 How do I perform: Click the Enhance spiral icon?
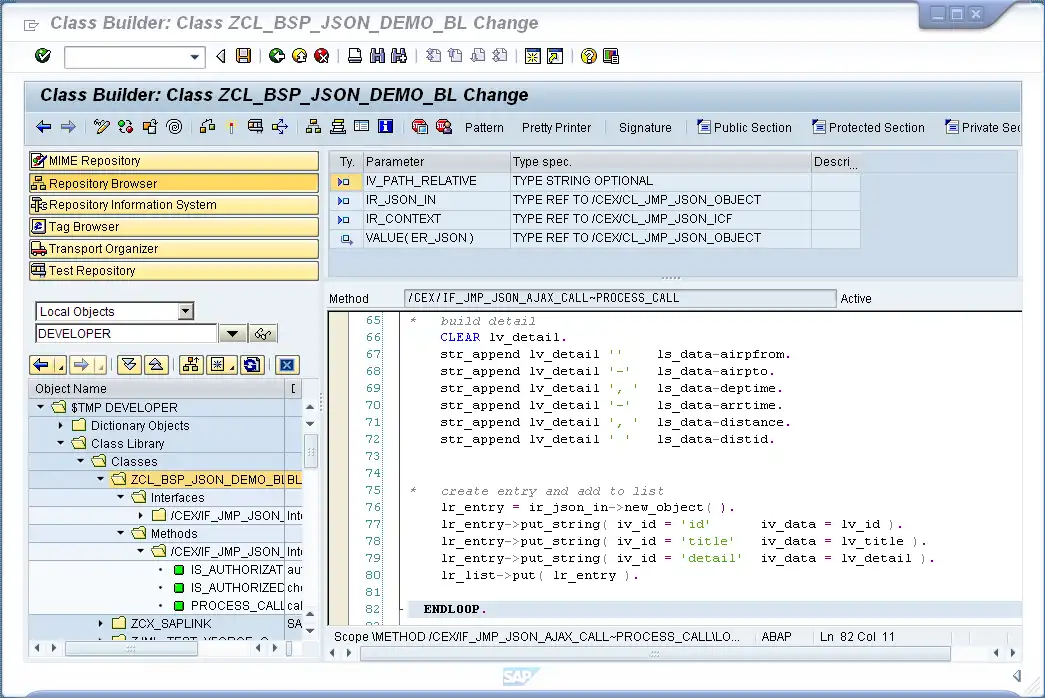[174, 127]
